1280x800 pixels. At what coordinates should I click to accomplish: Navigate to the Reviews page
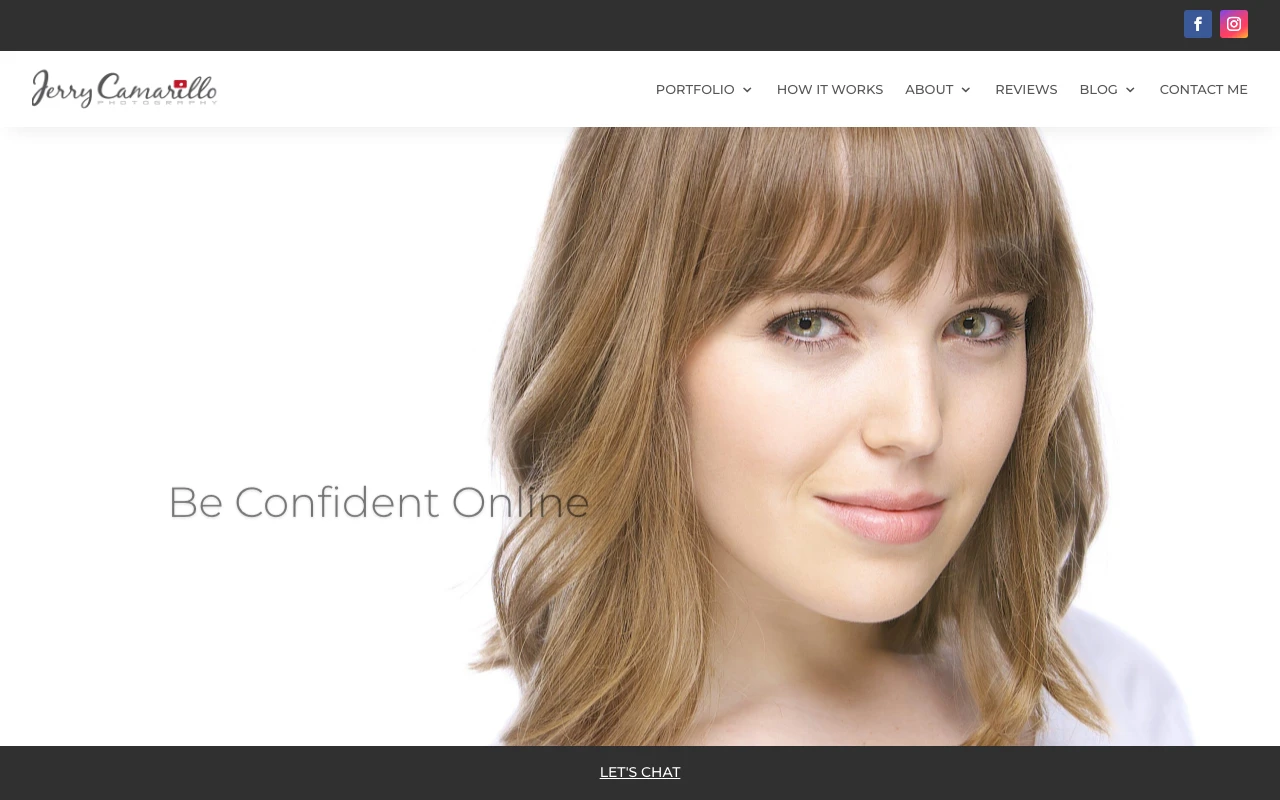click(1025, 89)
